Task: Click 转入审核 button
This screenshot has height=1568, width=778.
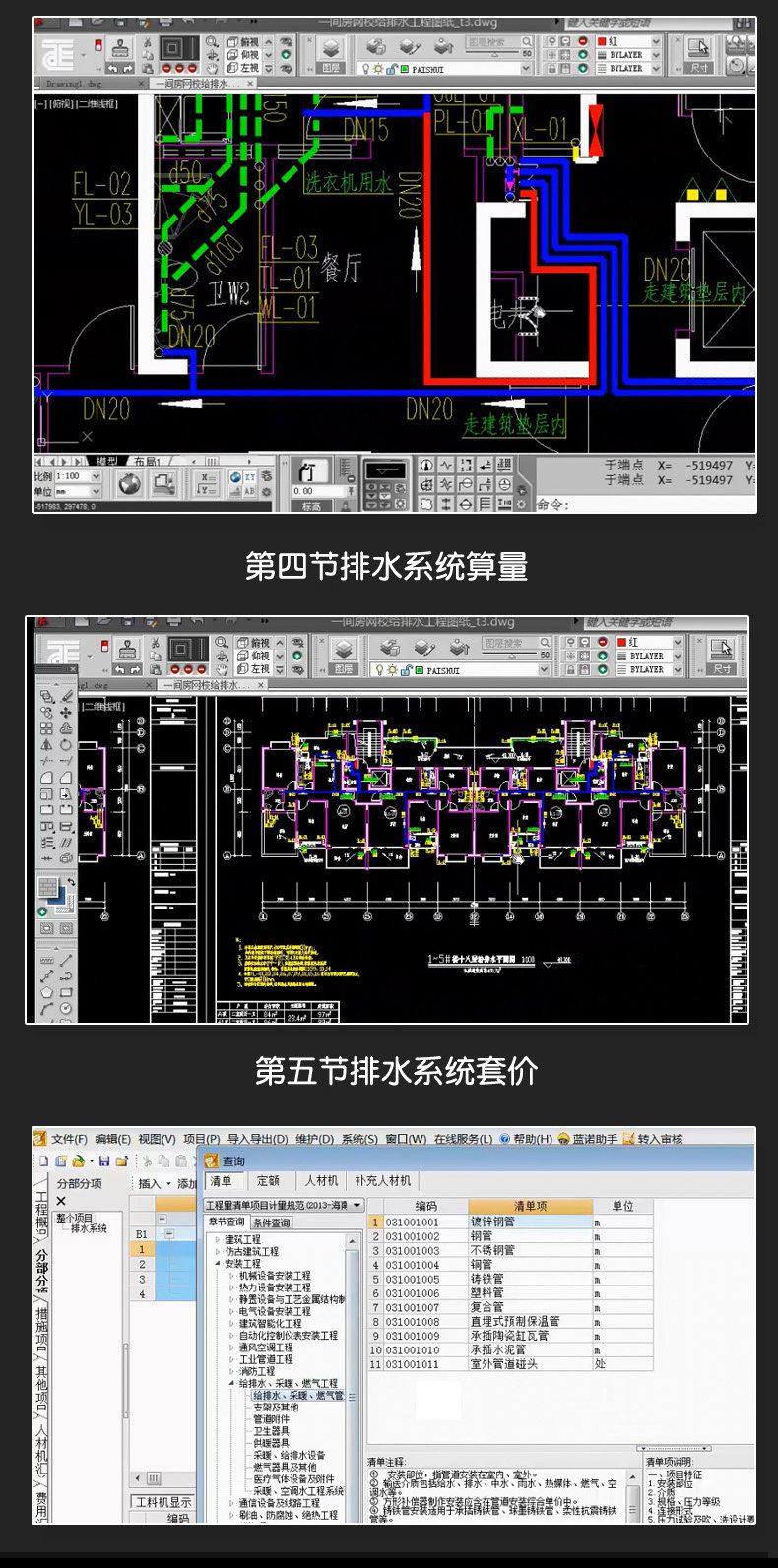Action: (x=652, y=1139)
